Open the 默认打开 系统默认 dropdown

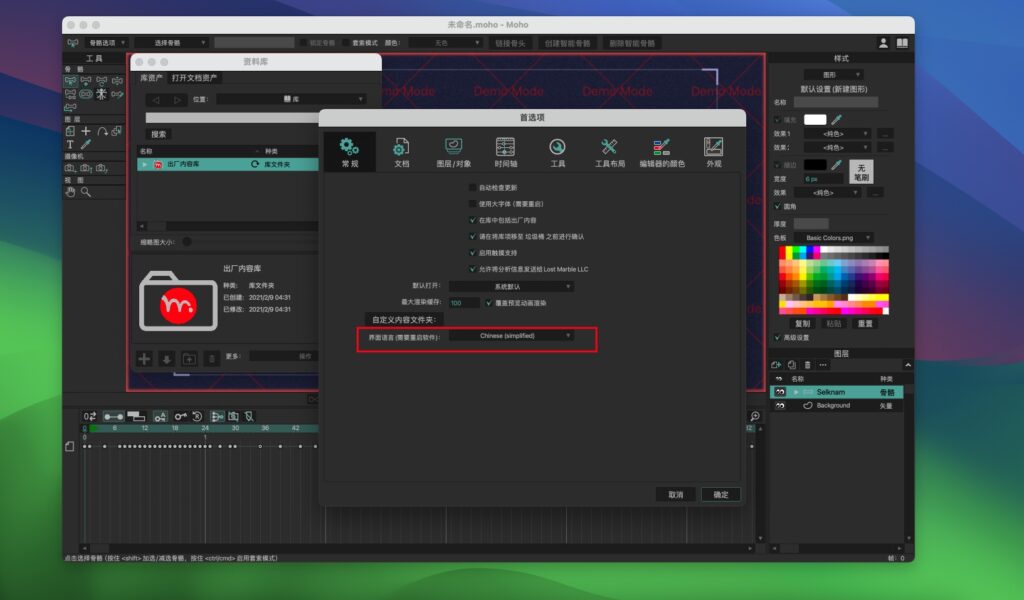coord(510,286)
